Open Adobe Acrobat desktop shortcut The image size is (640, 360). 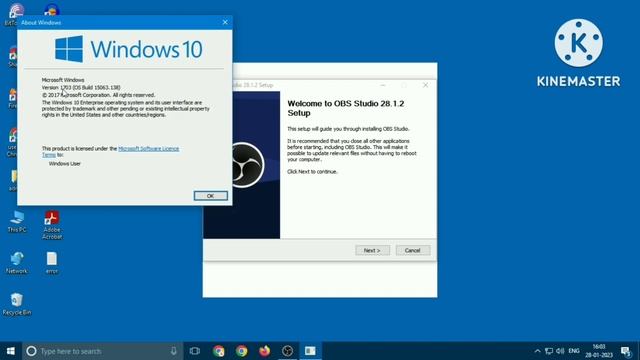52,225
